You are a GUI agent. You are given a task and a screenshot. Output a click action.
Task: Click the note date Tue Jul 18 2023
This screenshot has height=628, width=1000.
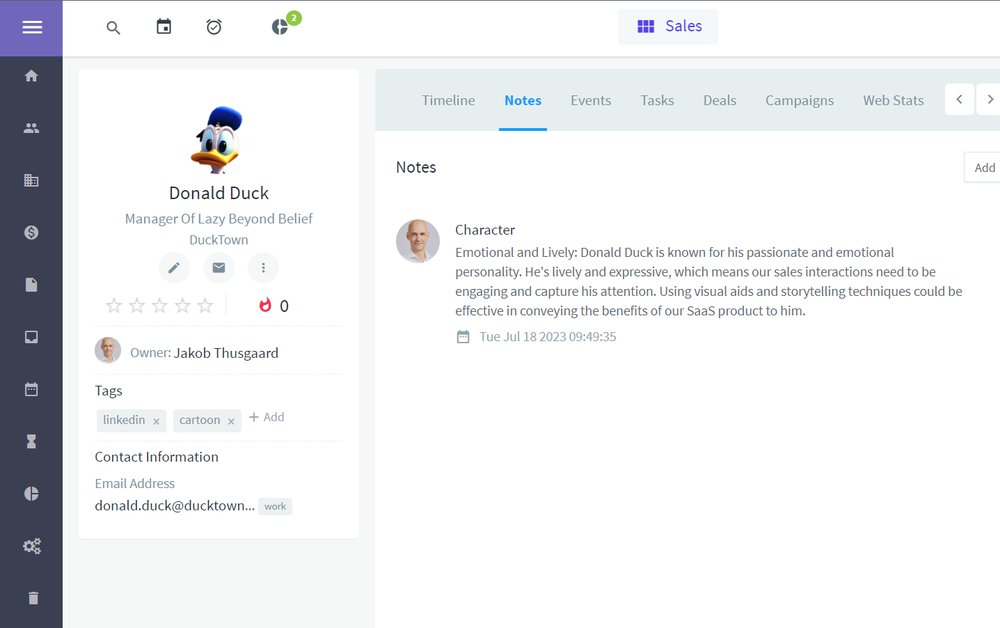tap(548, 337)
